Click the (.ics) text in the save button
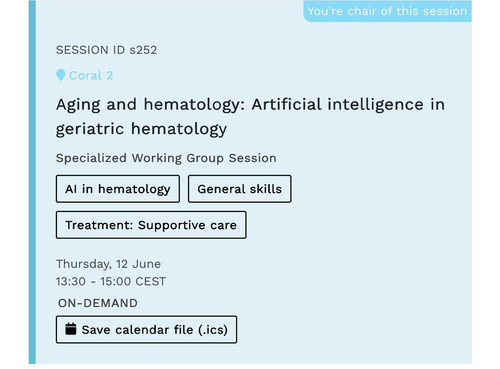Viewport: 500px width, 369px height. (x=213, y=330)
